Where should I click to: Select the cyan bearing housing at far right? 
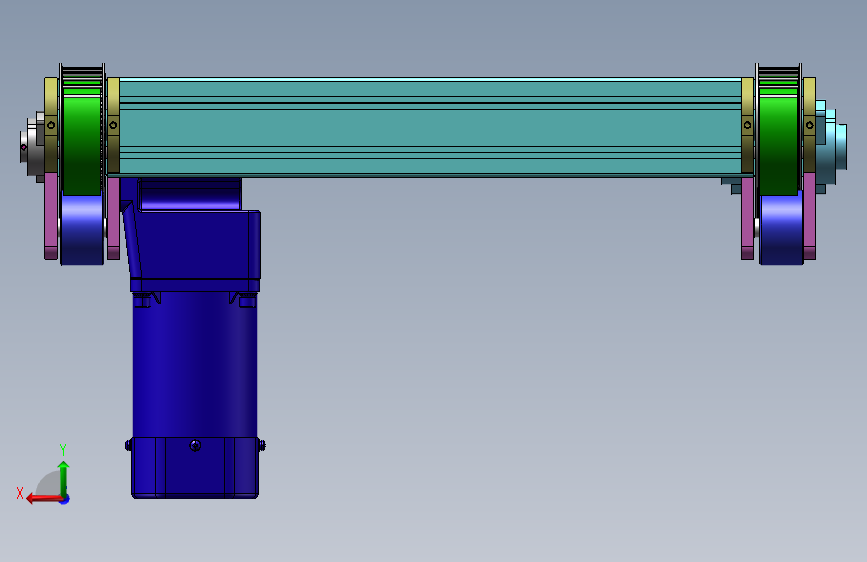[831, 145]
